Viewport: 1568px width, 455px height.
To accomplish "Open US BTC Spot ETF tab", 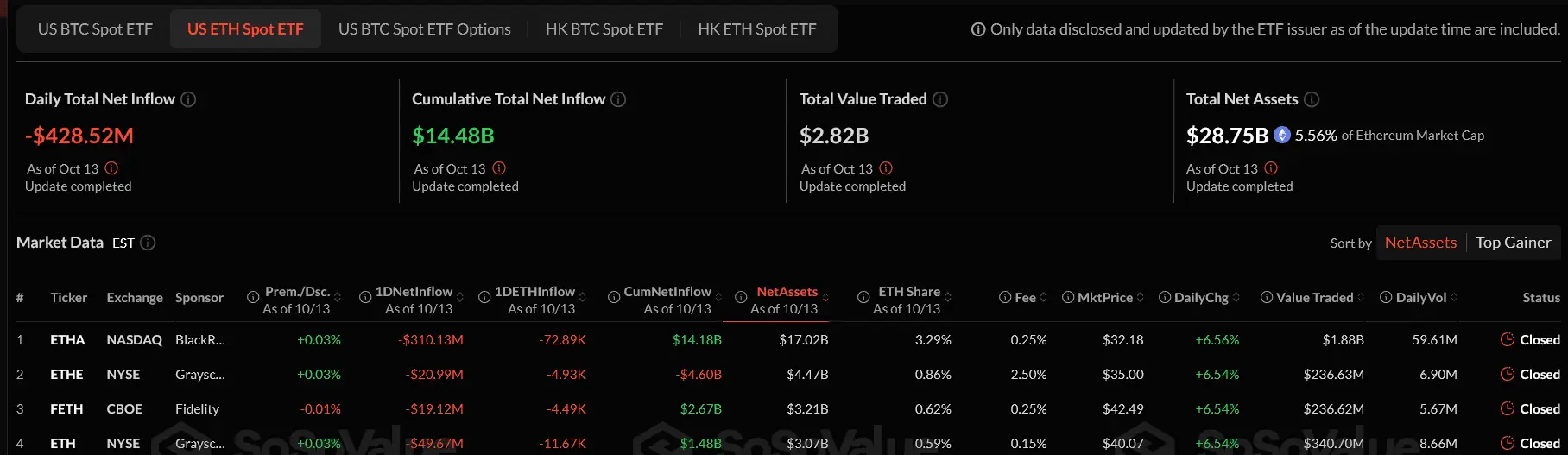I will pyautogui.click(x=95, y=29).
